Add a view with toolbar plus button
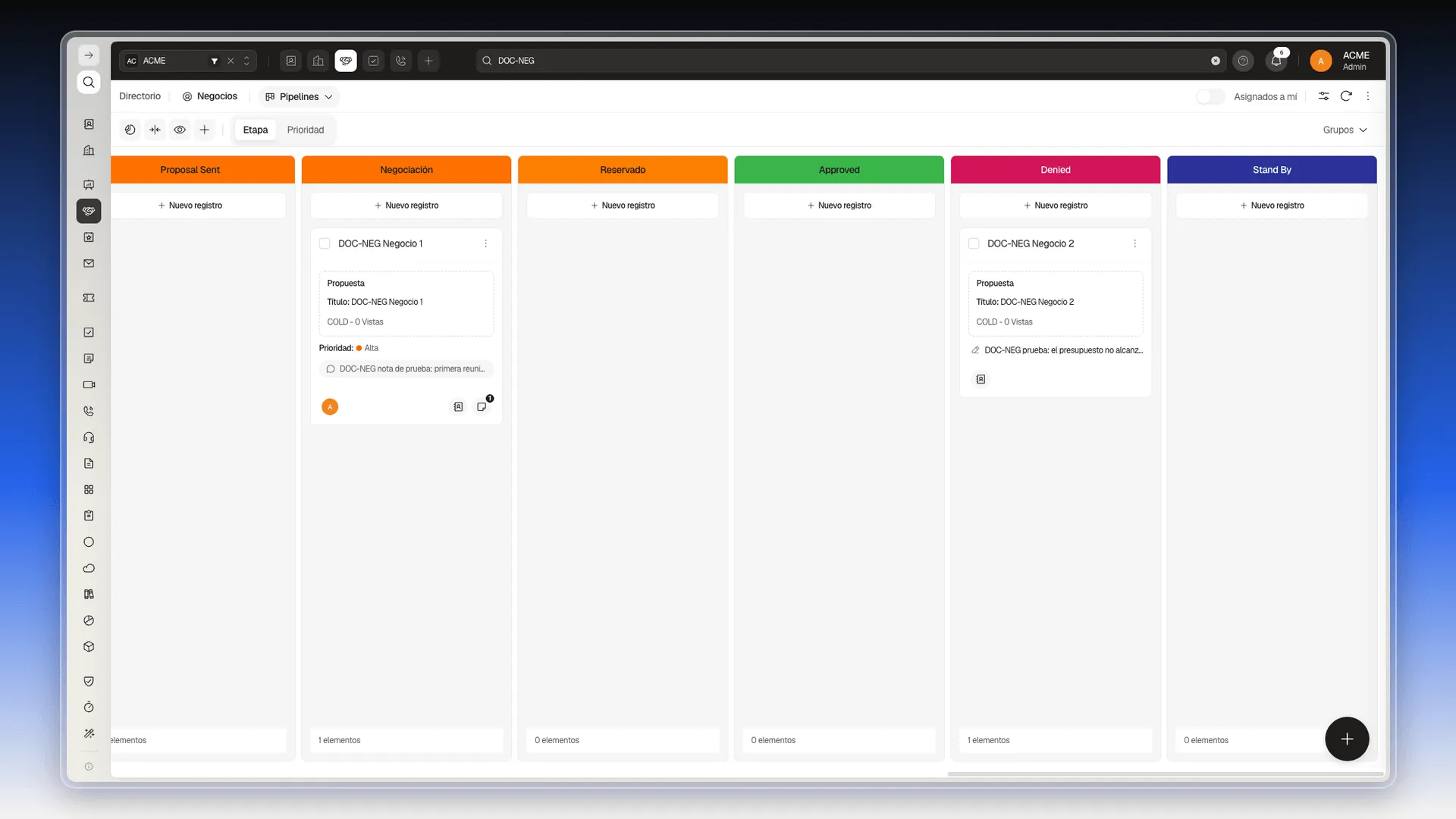 [205, 130]
